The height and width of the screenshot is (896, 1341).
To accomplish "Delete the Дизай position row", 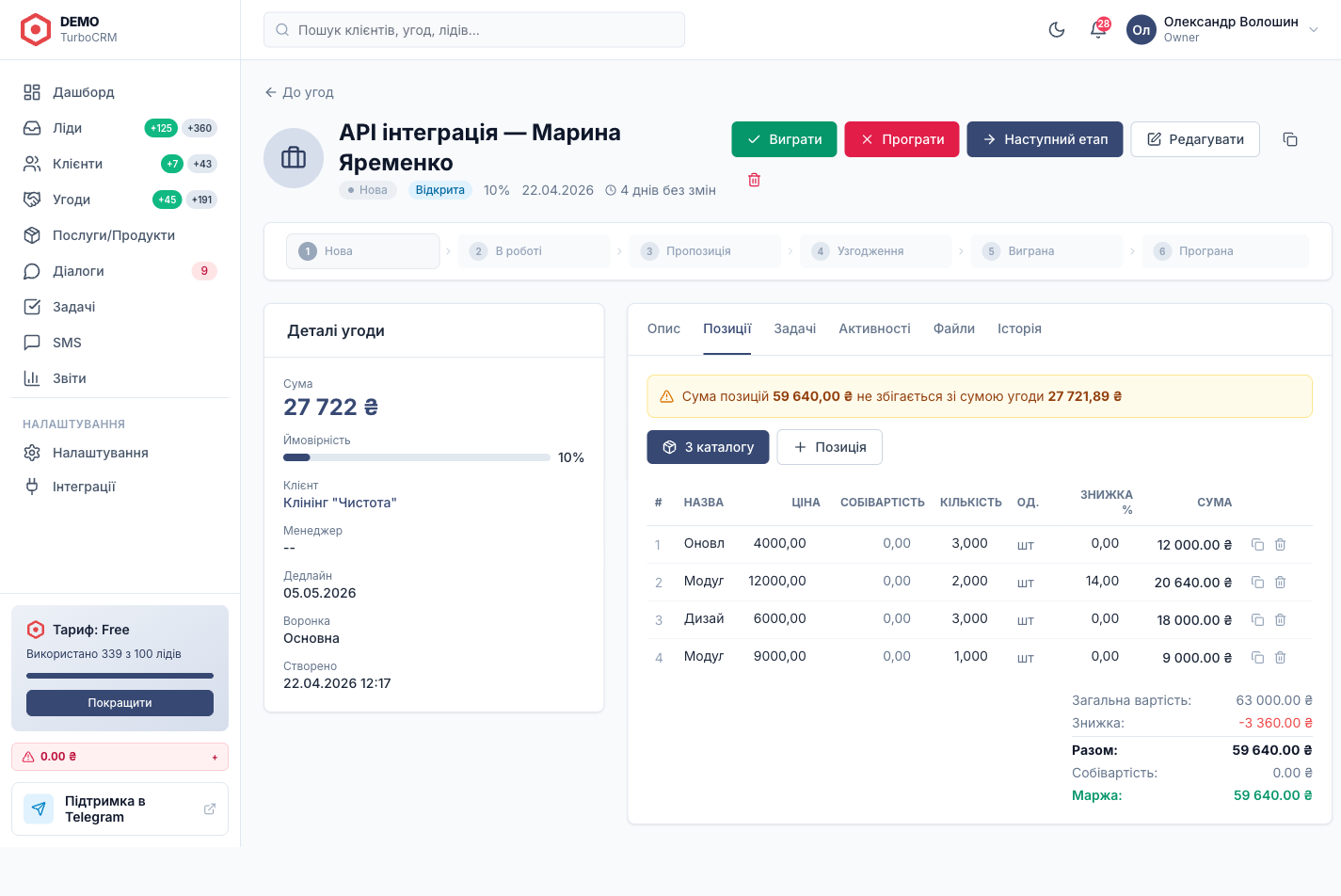I will pyautogui.click(x=1280, y=619).
